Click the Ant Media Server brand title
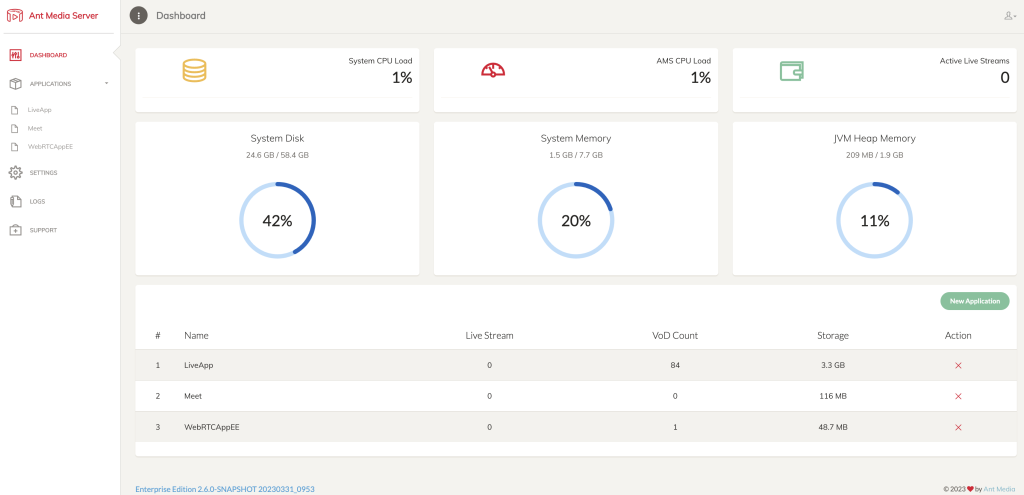The image size is (1024, 495). [63, 15]
